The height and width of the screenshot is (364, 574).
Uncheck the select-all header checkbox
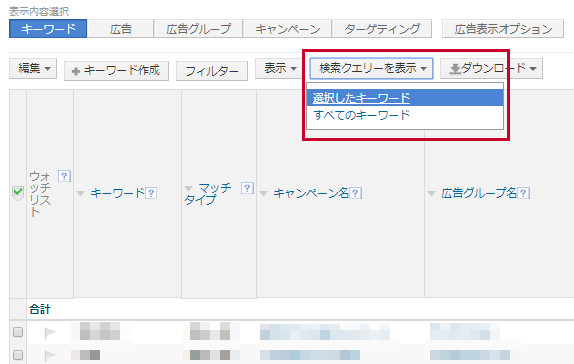point(18,193)
